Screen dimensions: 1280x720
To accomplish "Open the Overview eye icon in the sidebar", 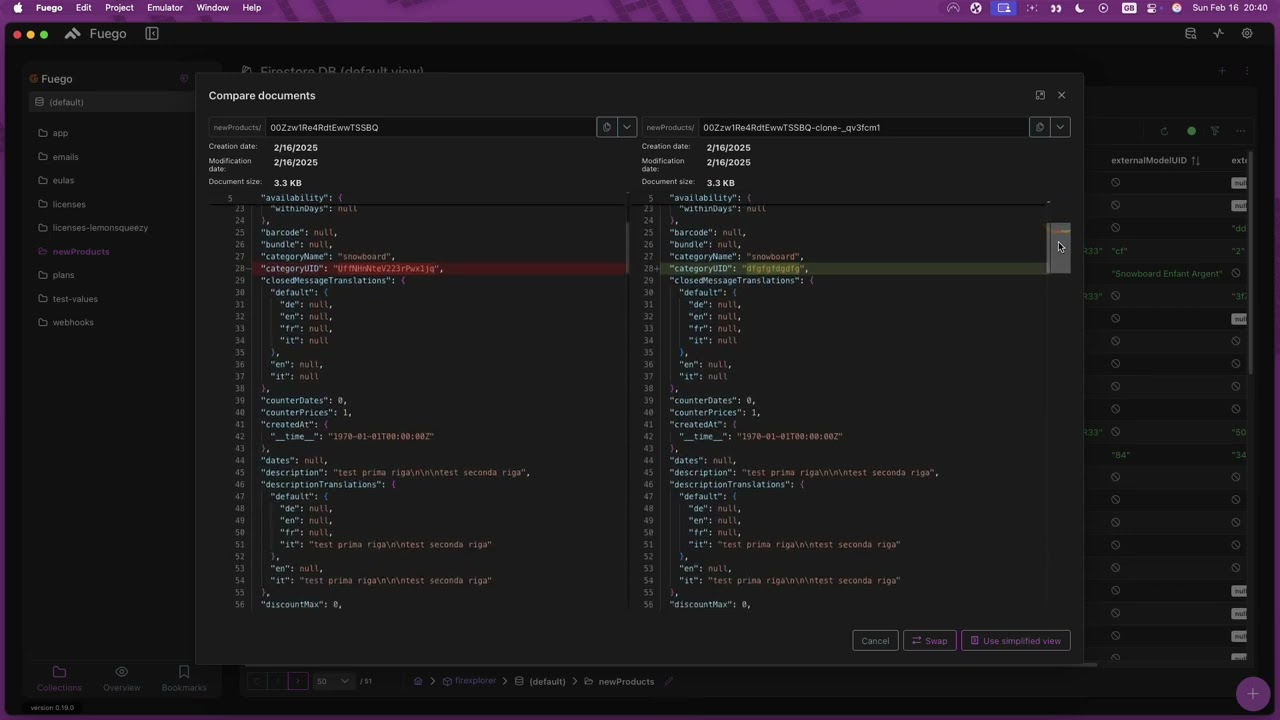I will tap(121, 678).
